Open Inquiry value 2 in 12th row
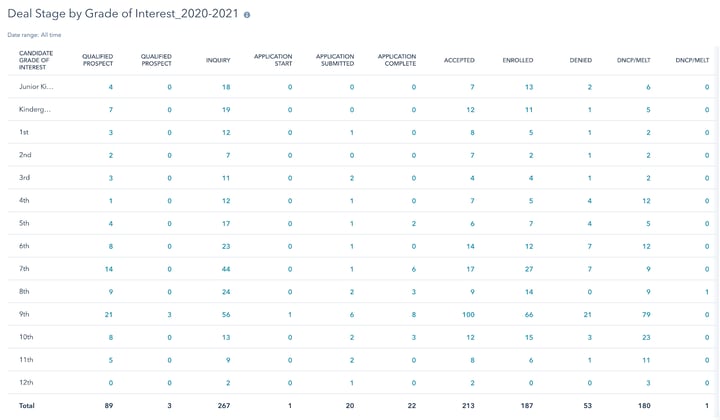 (x=228, y=383)
